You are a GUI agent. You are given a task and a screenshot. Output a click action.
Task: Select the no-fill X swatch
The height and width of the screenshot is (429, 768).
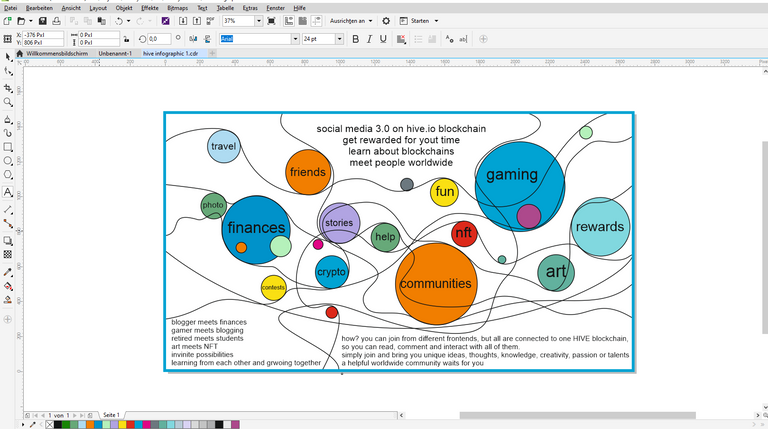click(x=49, y=425)
